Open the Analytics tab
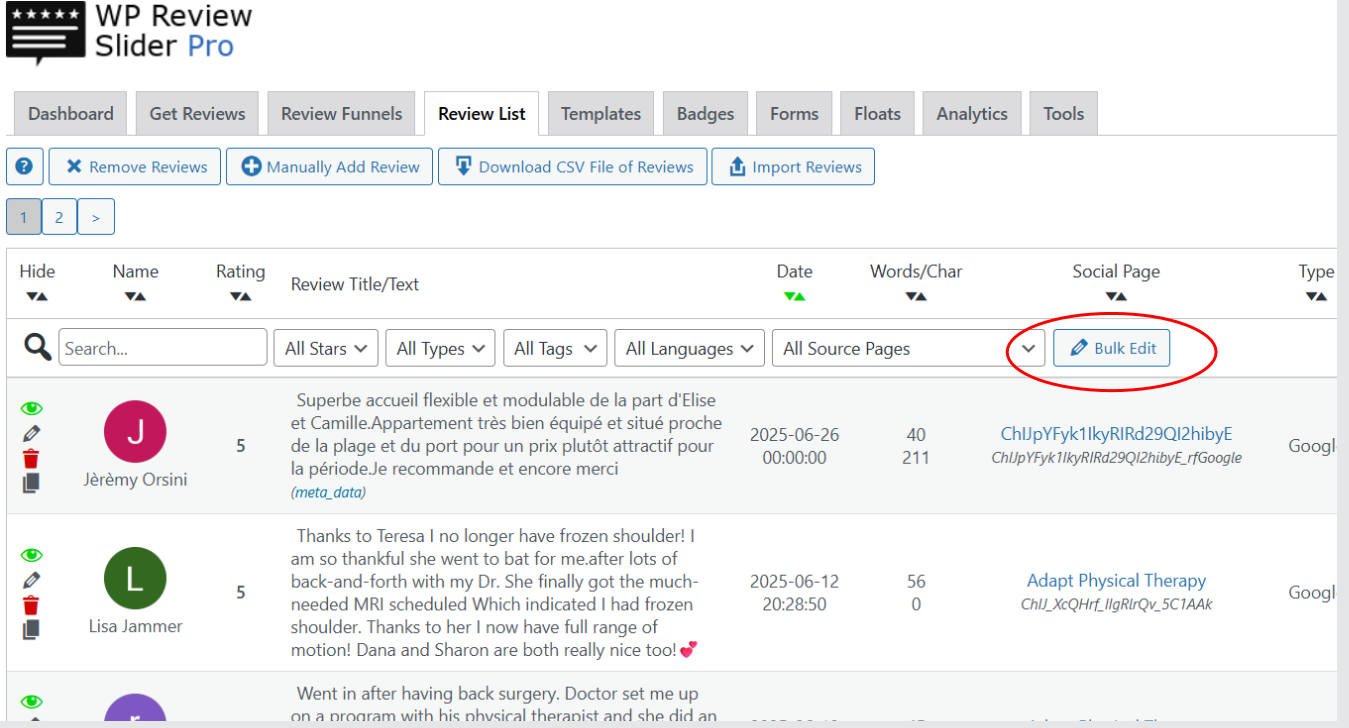 (x=972, y=114)
